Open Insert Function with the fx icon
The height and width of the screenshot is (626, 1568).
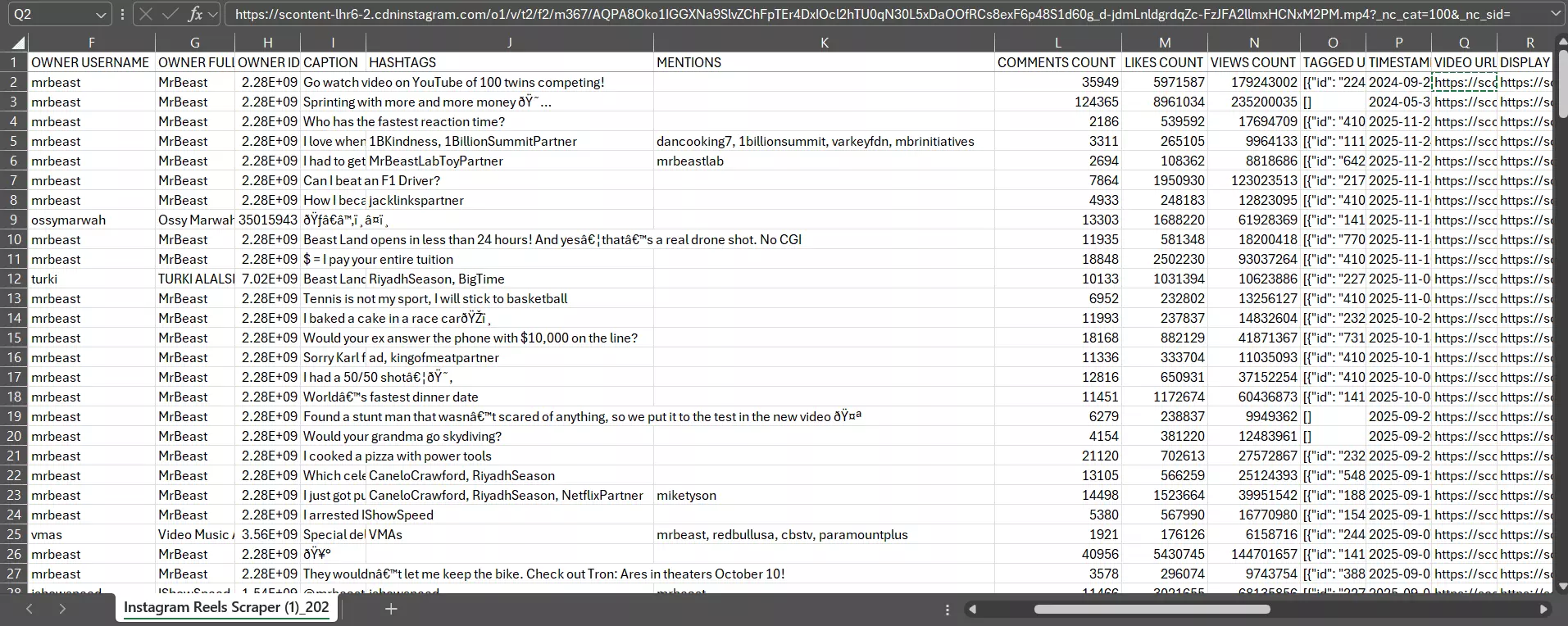tap(195, 14)
